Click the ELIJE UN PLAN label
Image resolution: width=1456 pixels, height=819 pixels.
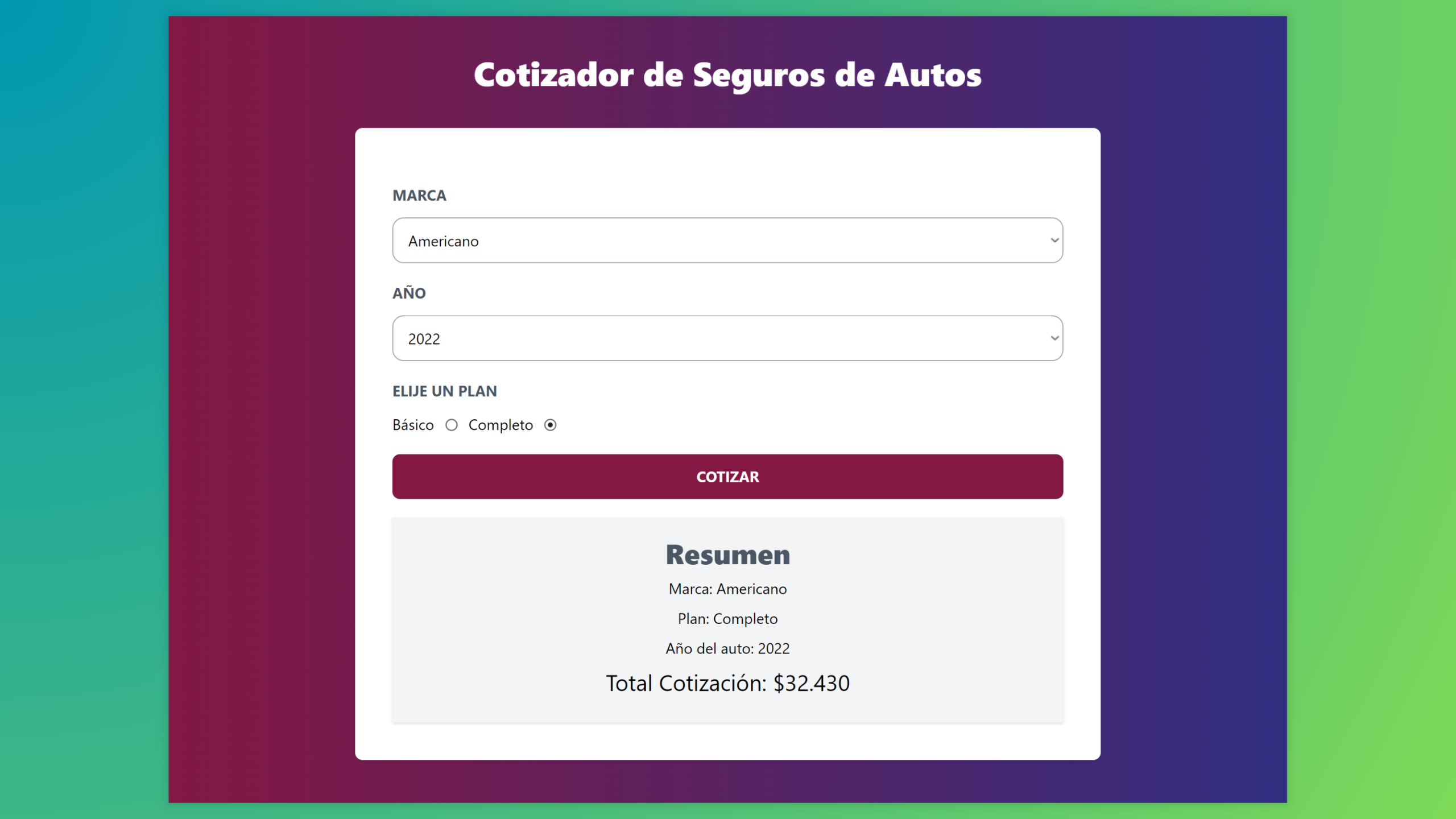[x=445, y=391]
